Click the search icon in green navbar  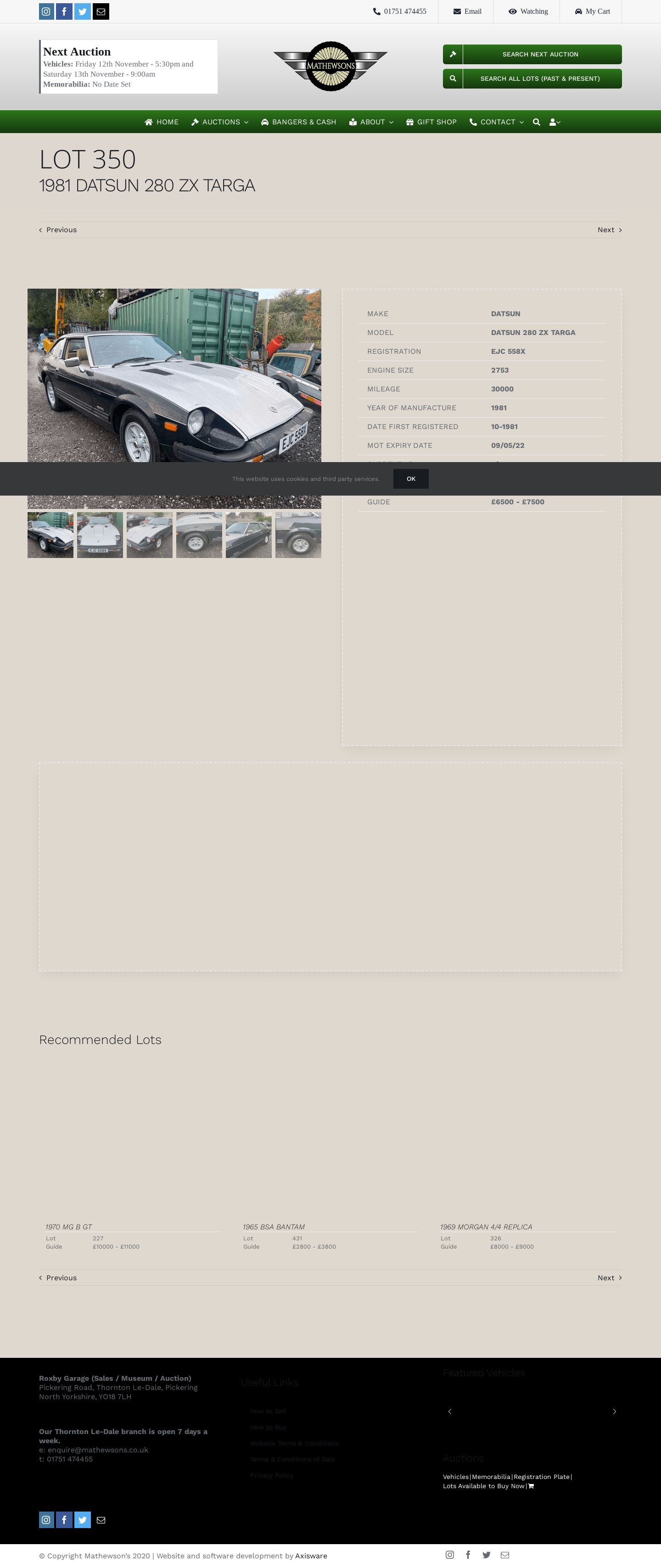536,122
